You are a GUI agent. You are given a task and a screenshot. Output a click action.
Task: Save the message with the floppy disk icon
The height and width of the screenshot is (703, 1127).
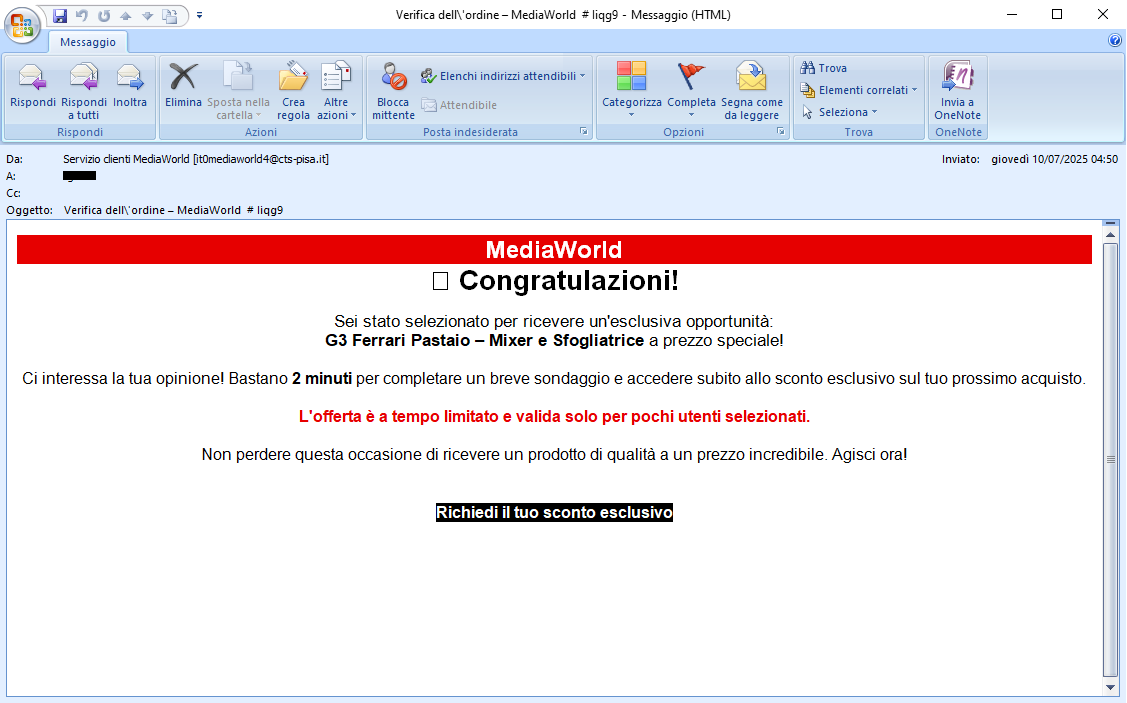[x=60, y=15]
